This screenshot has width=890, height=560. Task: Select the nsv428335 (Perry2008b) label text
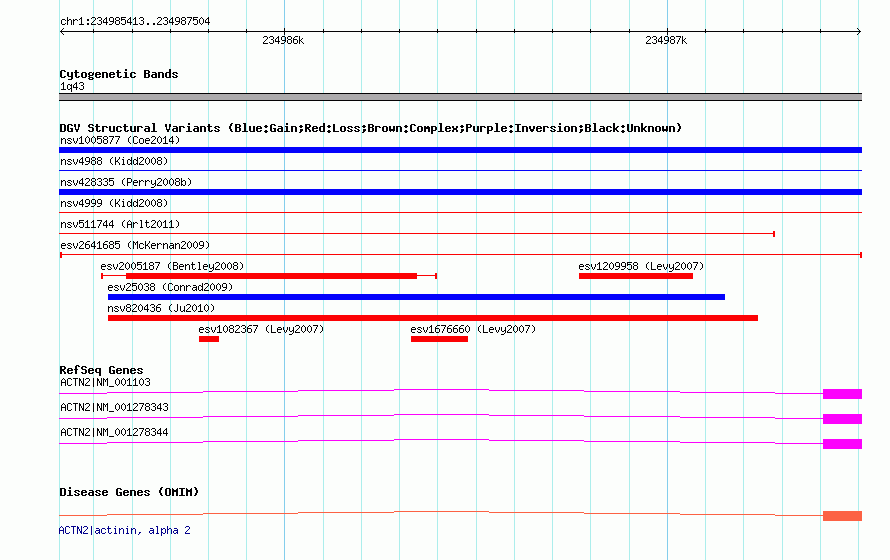pos(126,182)
